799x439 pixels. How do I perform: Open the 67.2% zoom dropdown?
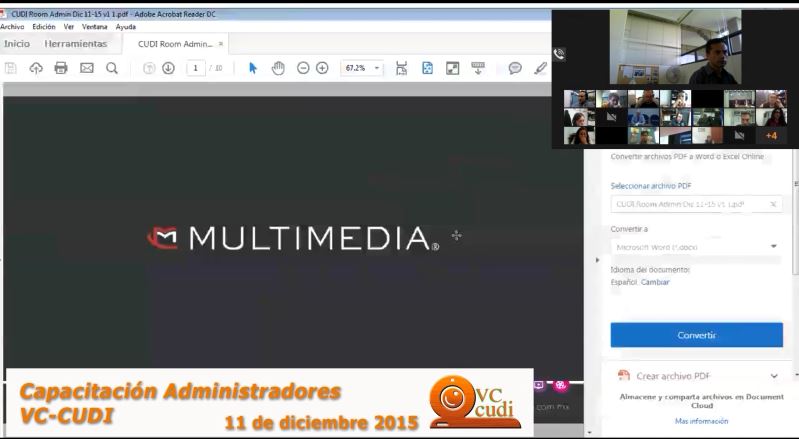362,68
